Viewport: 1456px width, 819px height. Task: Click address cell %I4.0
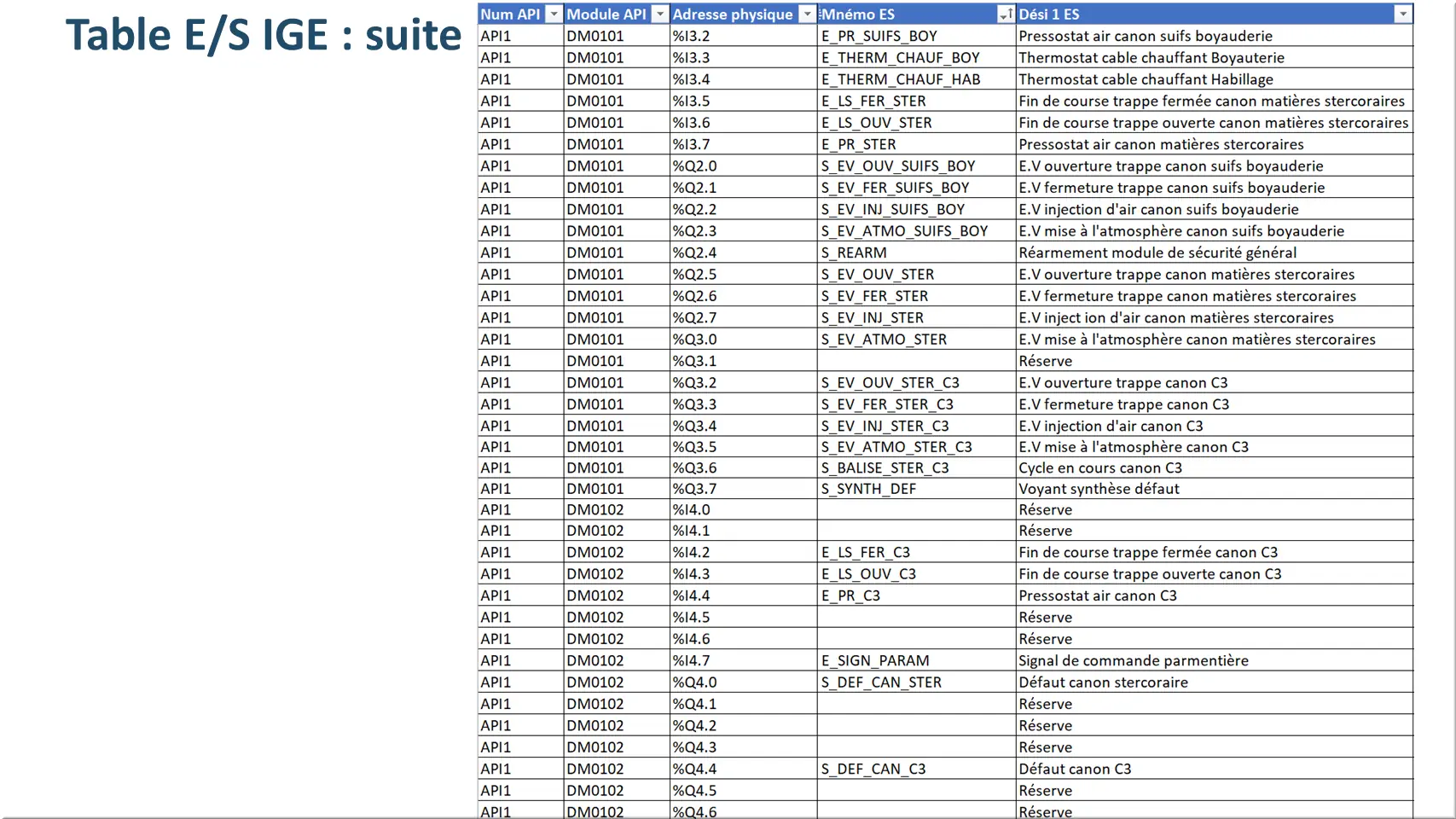pos(743,509)
